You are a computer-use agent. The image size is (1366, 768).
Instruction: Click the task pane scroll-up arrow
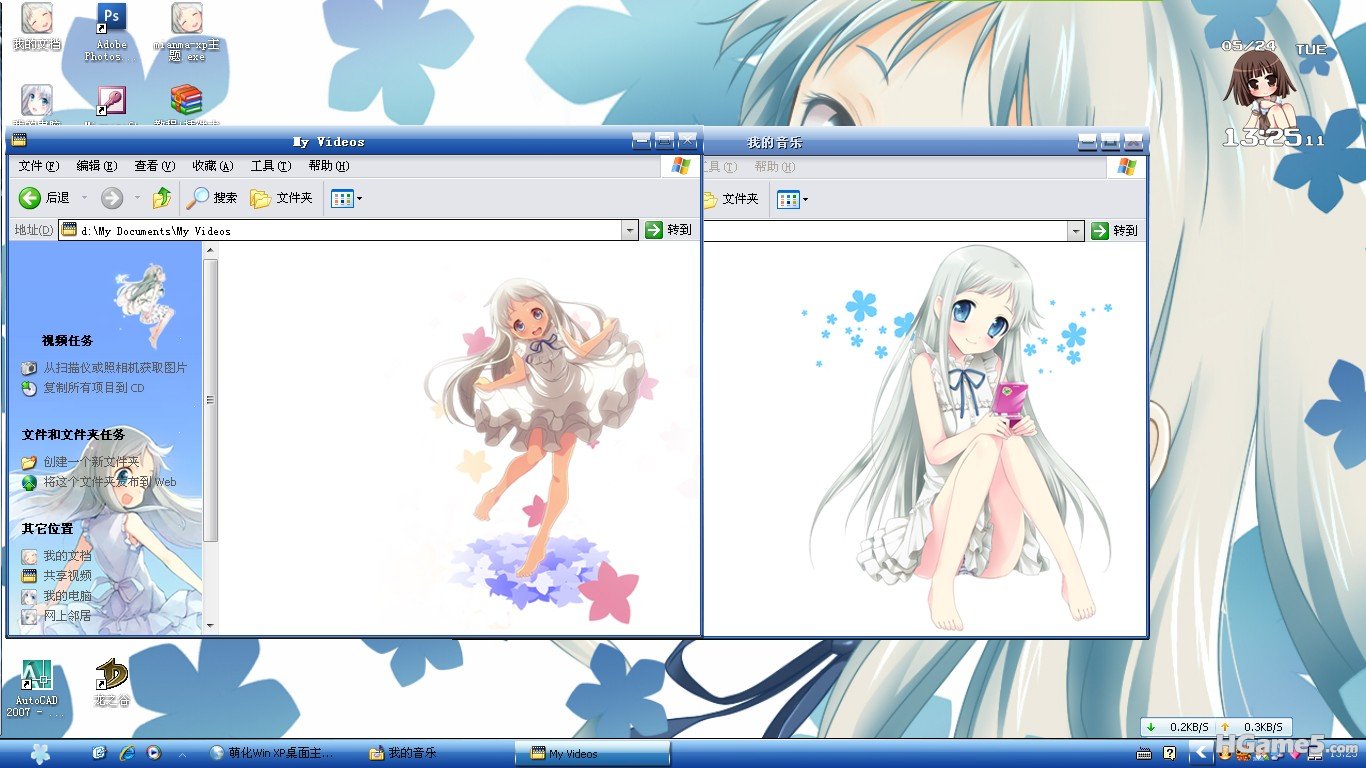210,251
